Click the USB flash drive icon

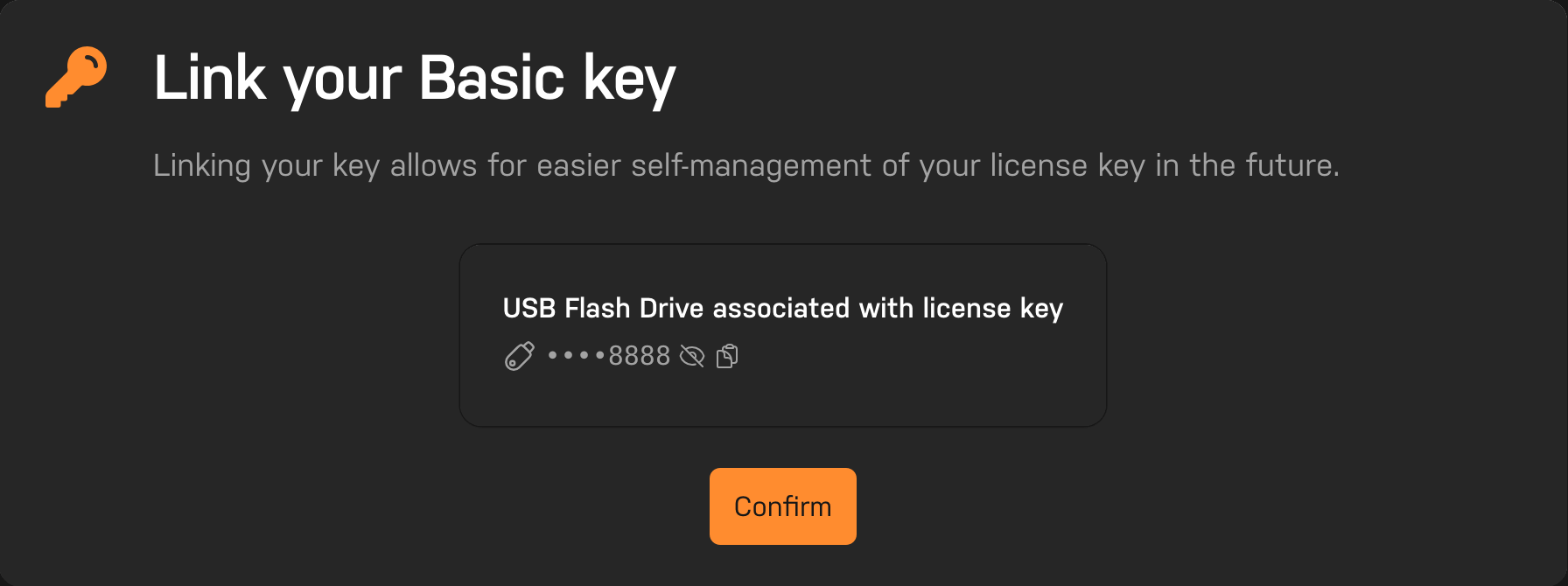519,357
